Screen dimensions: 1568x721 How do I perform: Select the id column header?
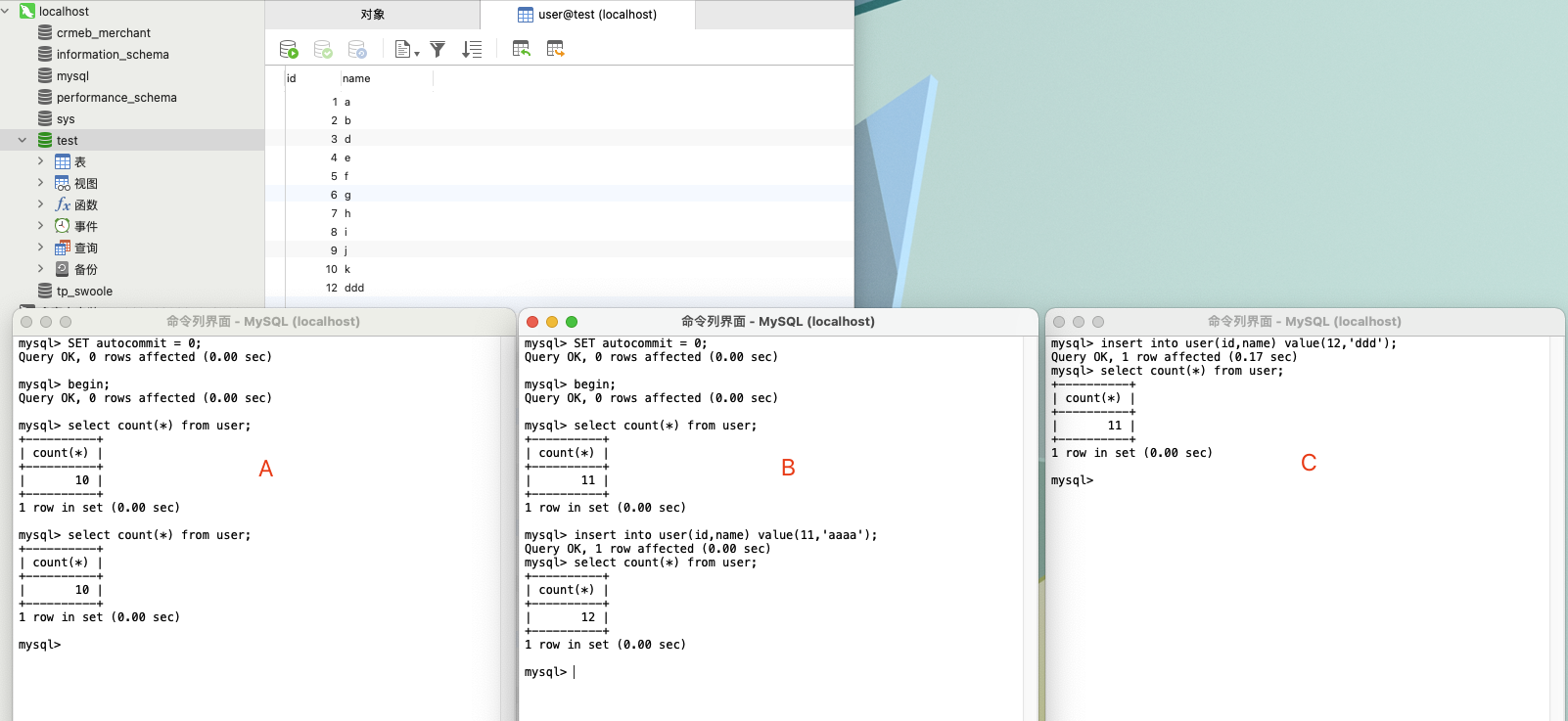point(312,78)
